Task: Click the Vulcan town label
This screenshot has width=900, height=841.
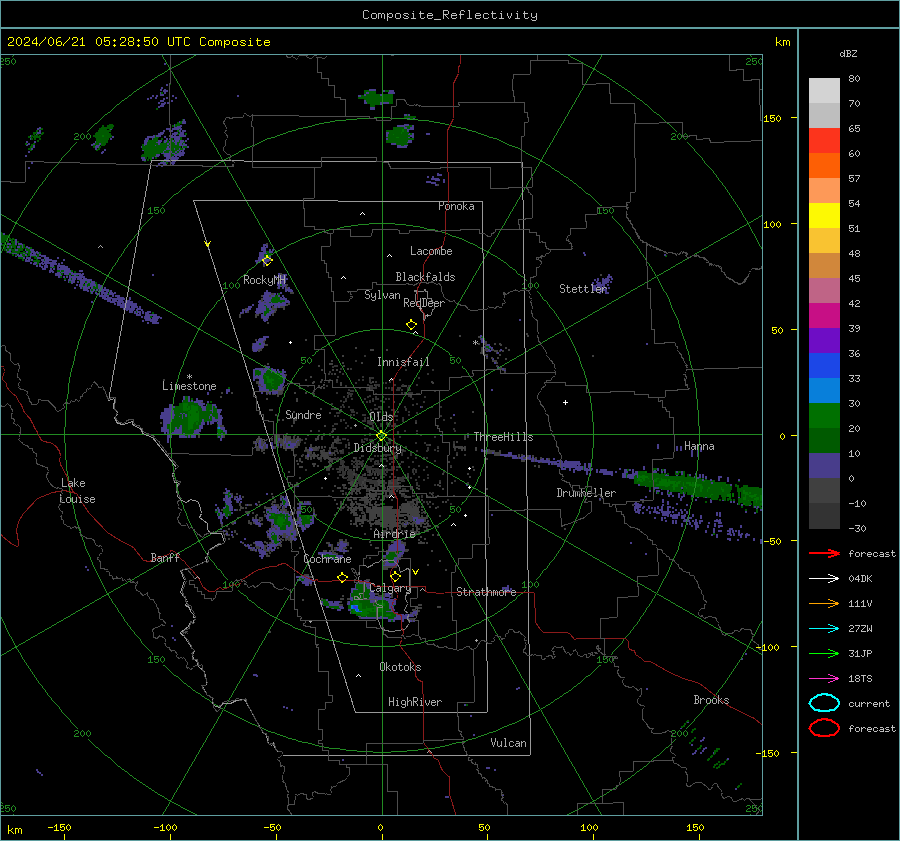Action: click(x=509, y=743)
